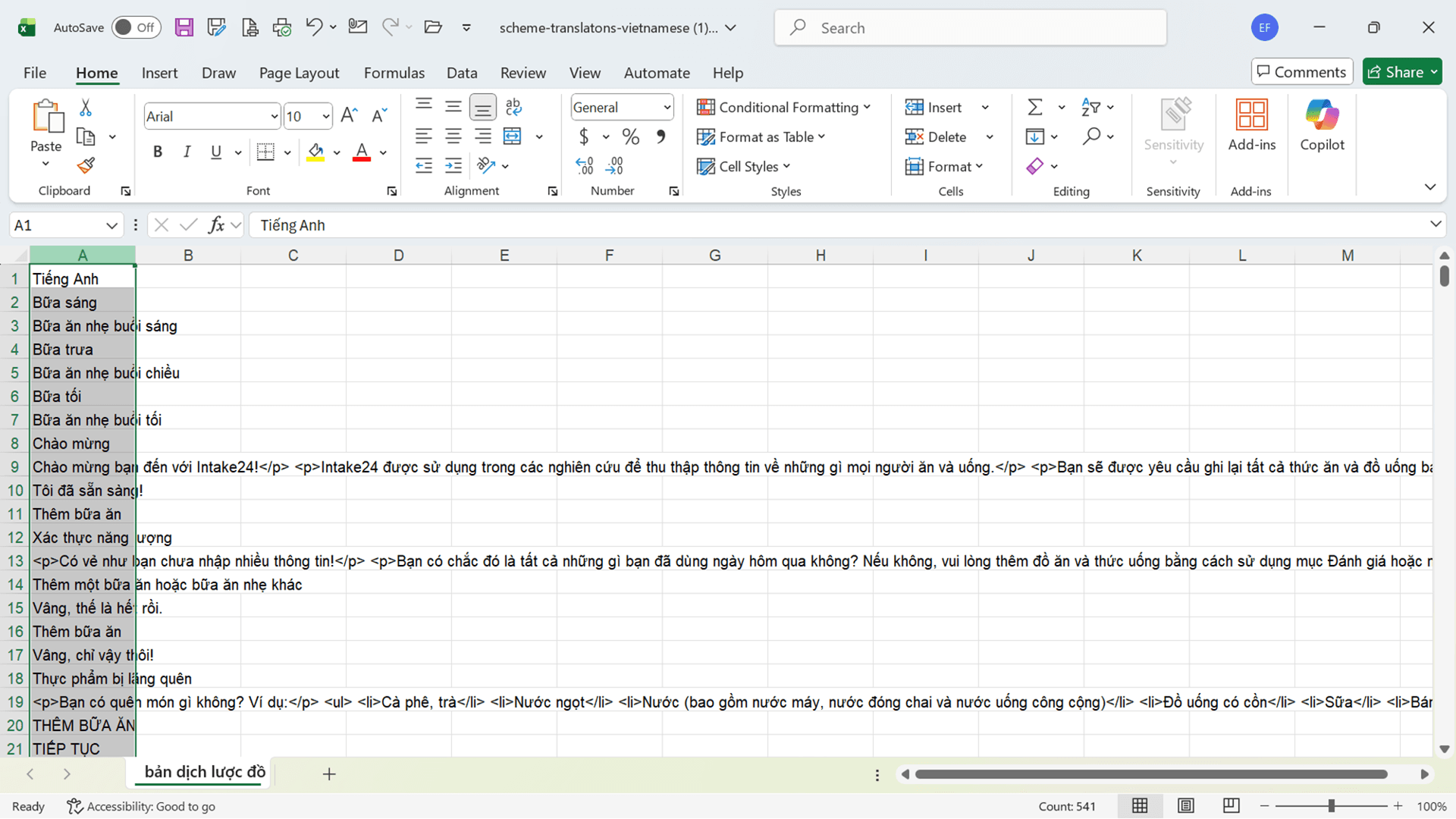Click the Wrap Text icon

(513, 107)
